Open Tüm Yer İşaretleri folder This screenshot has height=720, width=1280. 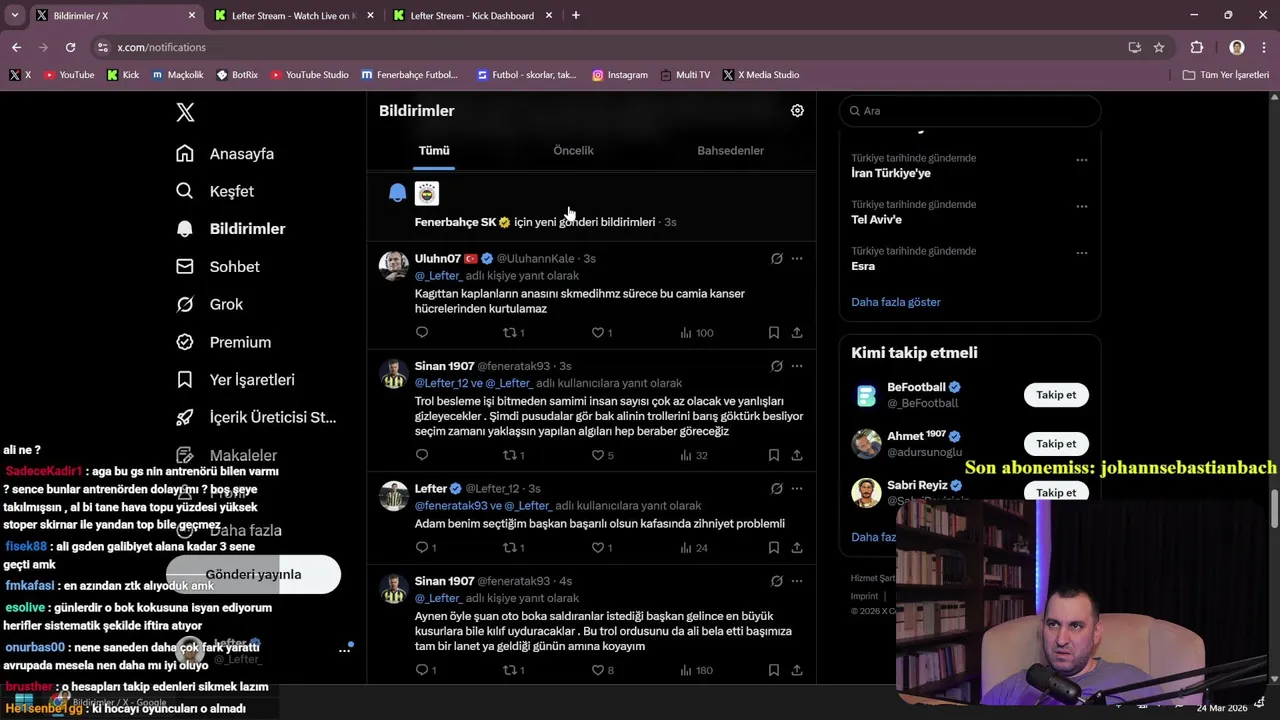pyautogui.click(x=1225, y=75)
